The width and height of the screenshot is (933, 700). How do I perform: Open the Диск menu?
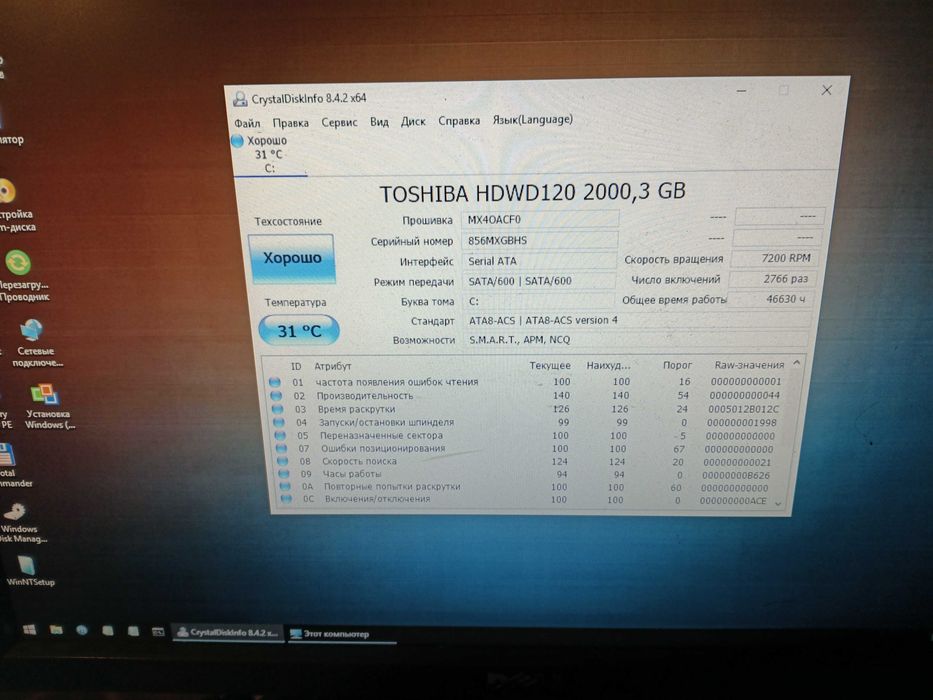(413, 121)
